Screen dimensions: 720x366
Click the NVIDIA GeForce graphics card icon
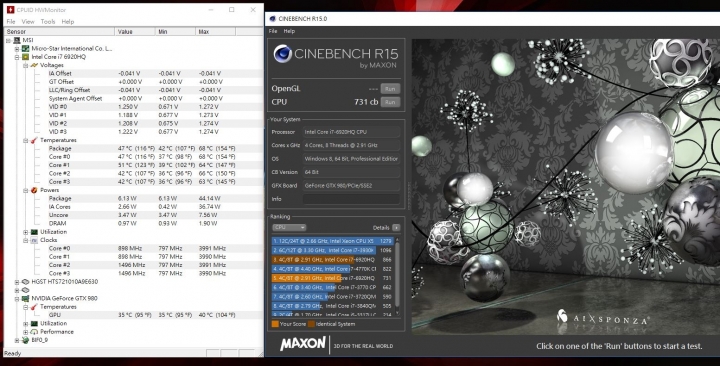(x=26, y=298)
